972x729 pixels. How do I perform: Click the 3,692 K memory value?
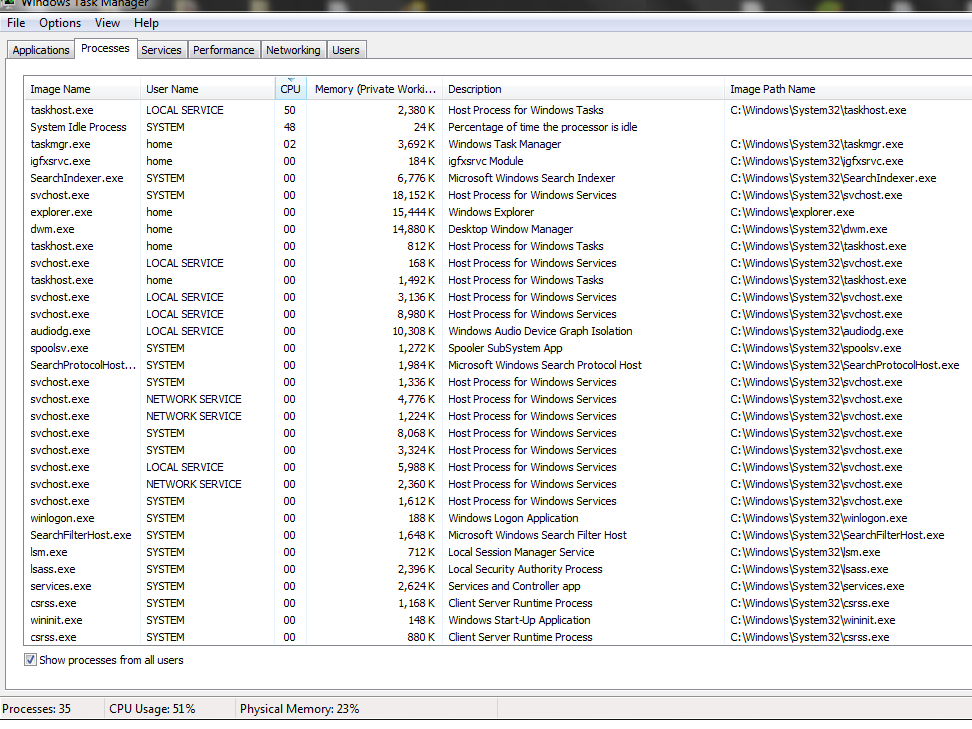click(416, 144)
